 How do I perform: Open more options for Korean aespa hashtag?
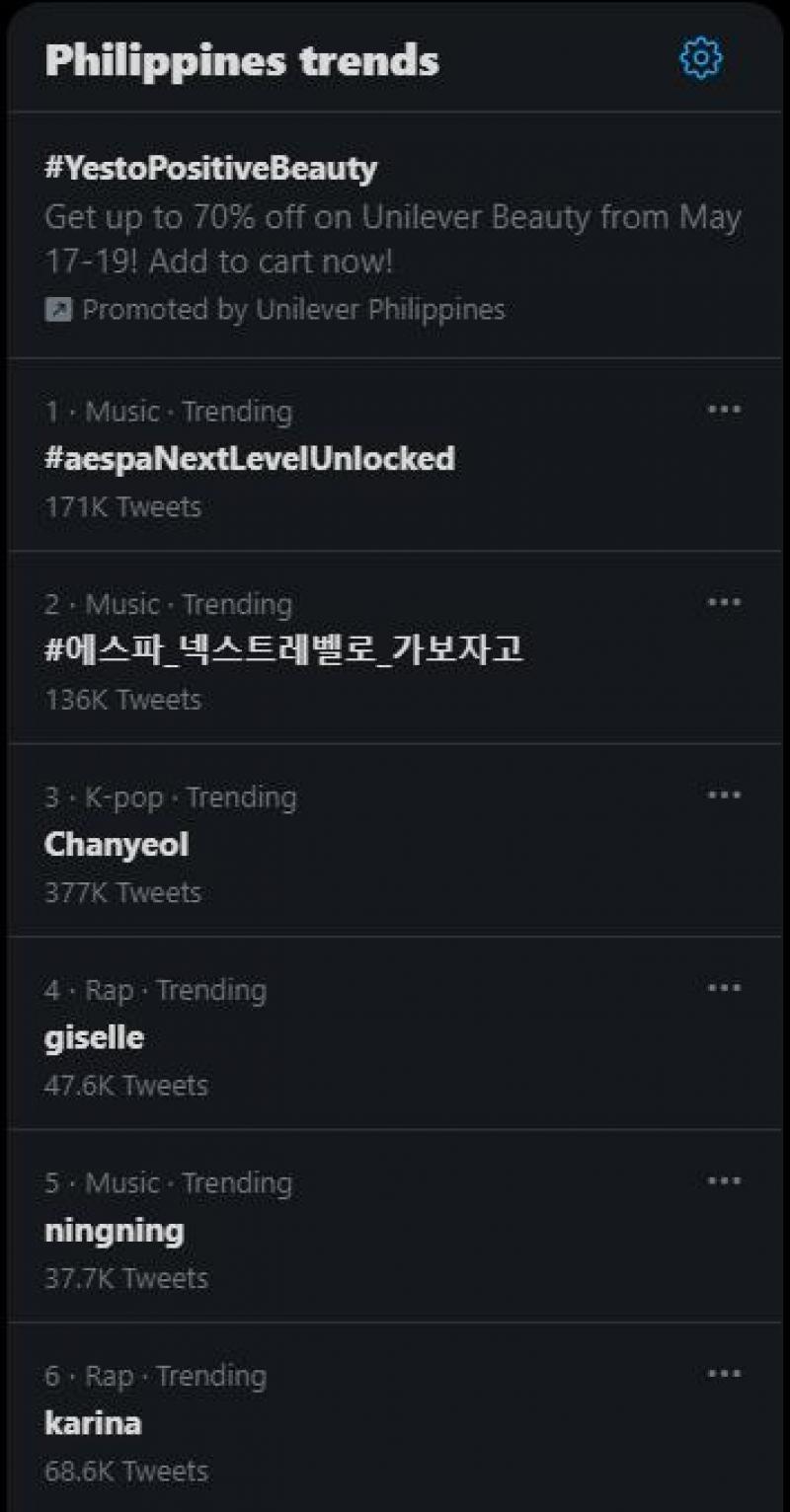(x=724, y=602)
